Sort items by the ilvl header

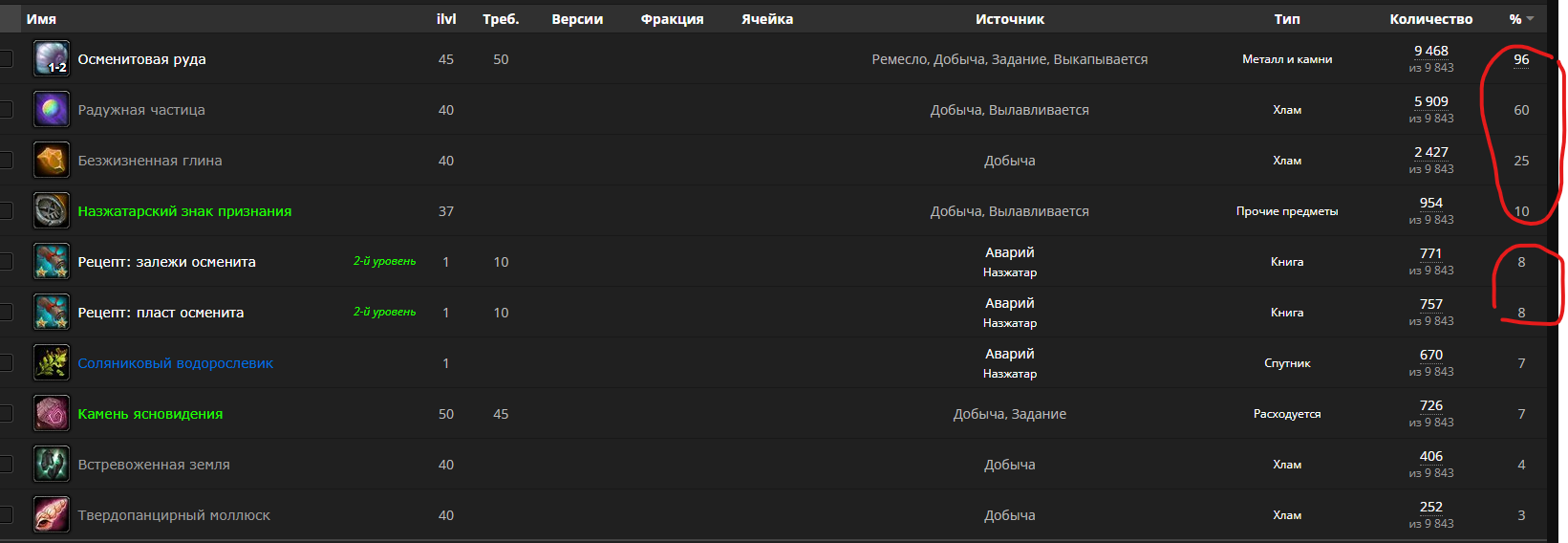click(446, 19)
